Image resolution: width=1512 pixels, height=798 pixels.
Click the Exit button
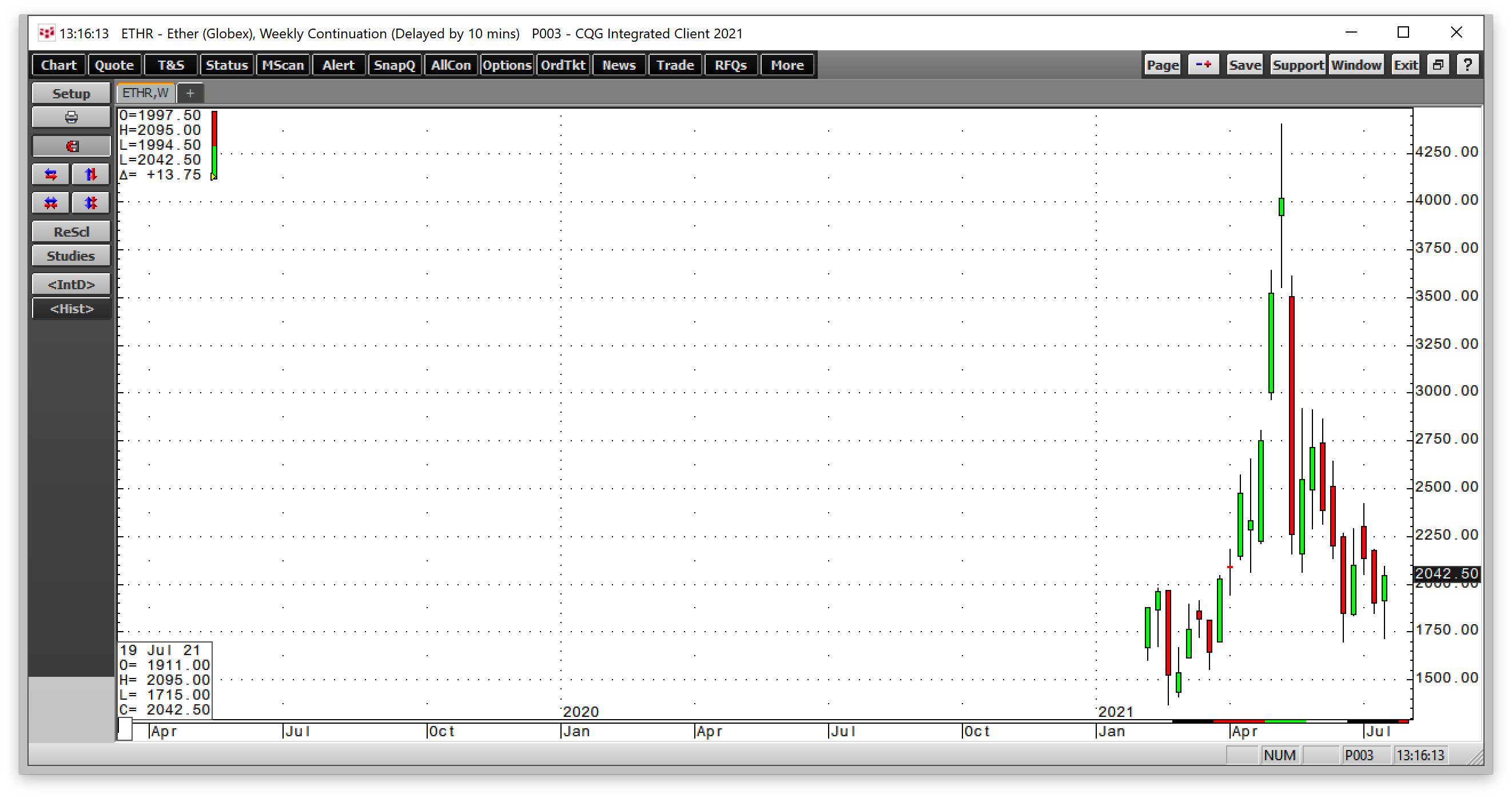1406,65
